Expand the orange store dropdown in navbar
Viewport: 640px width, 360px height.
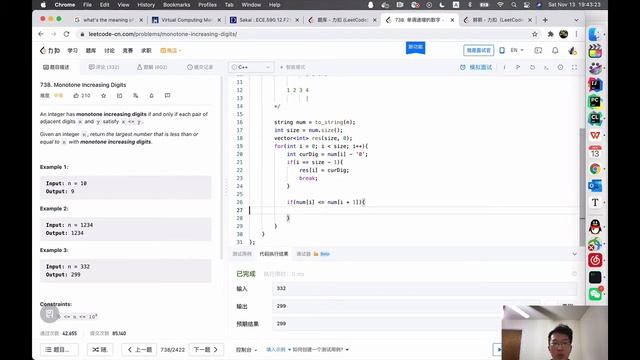tap(171, 51)
